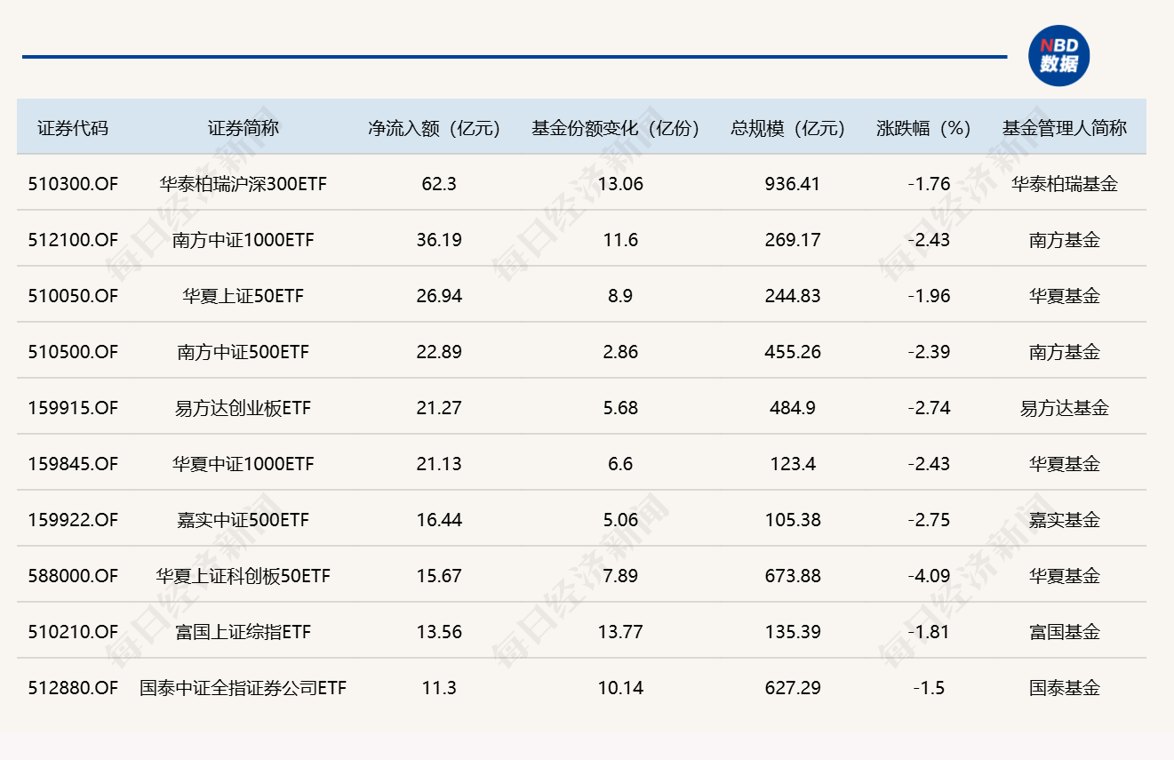Select fund name 华夏上证50ETF
The image size is (1174, 760).
pyautogui.click(x=243, y=296)
